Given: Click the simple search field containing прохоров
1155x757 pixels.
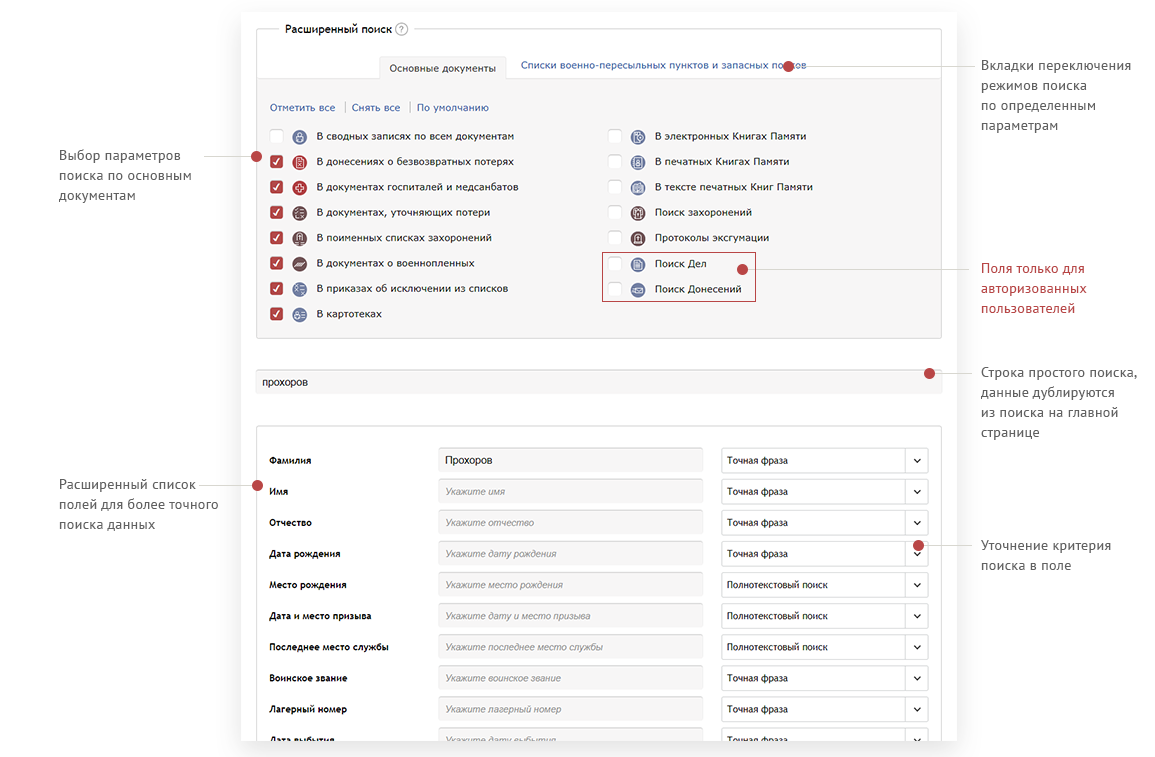Looking at the screenshot, I should tap(599, 382).
